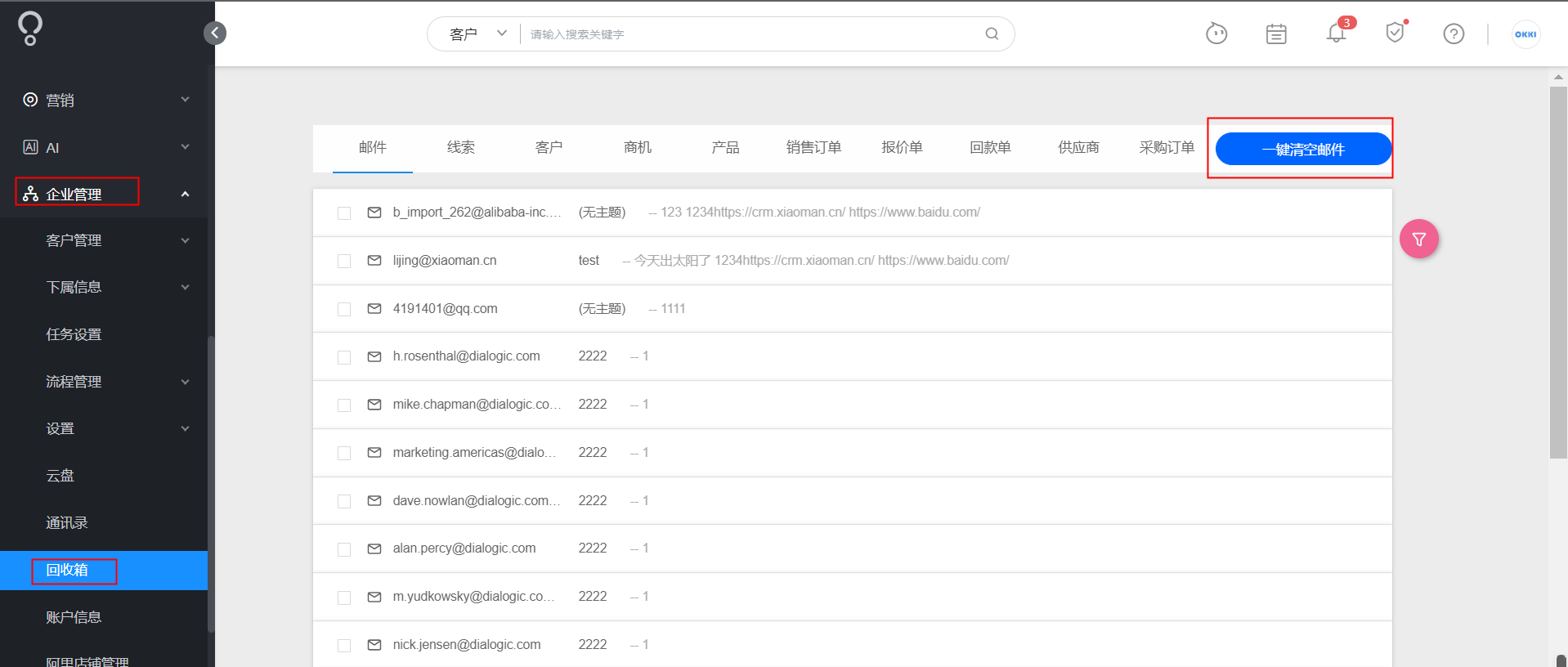Open the test email from lijing

[853, 261]
